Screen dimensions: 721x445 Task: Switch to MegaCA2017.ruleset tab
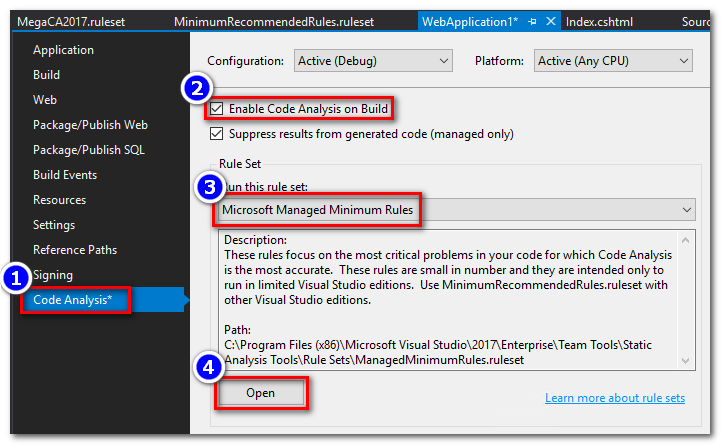click(71, 22)
